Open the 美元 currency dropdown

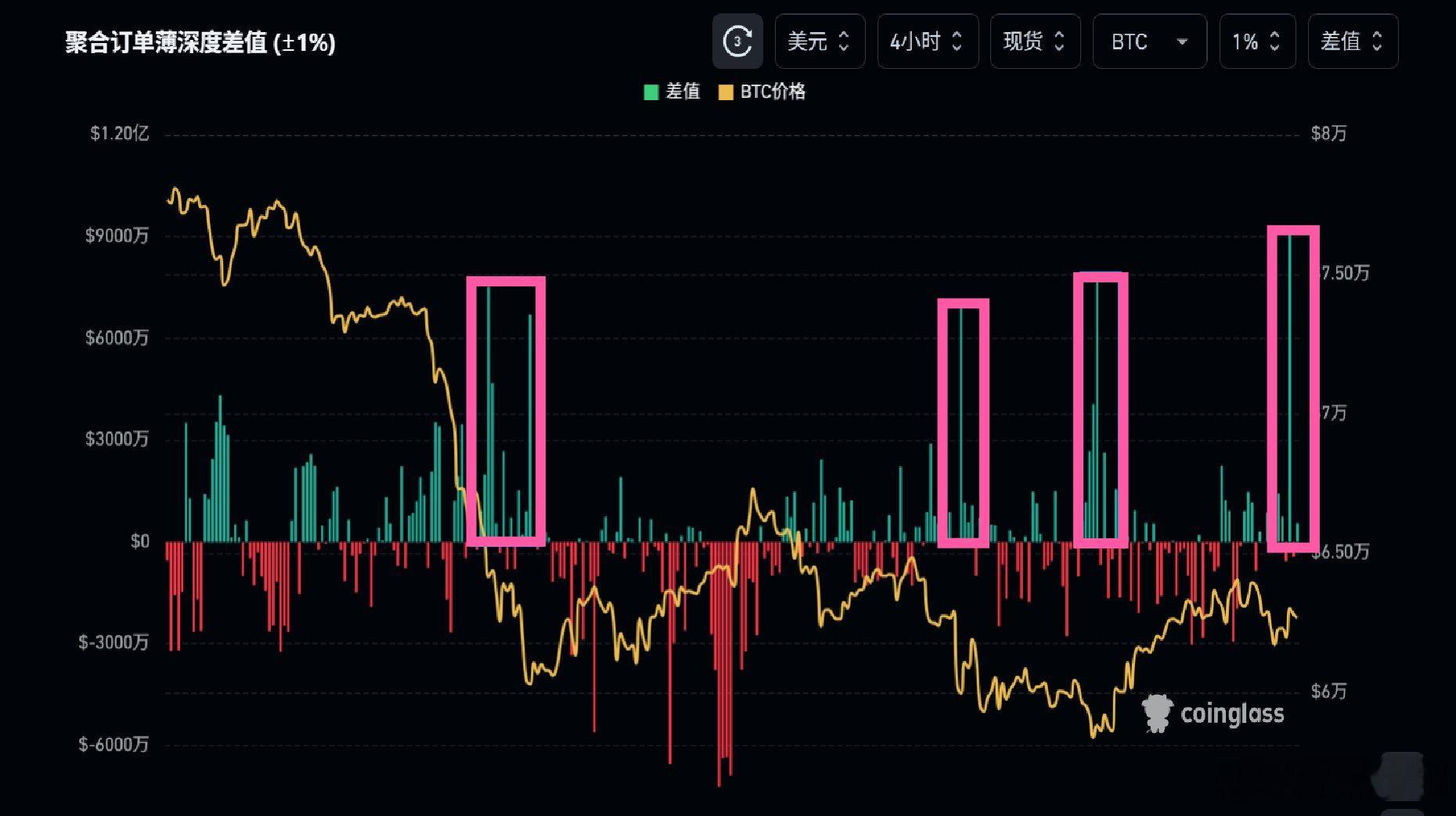[x=820, y=41]
